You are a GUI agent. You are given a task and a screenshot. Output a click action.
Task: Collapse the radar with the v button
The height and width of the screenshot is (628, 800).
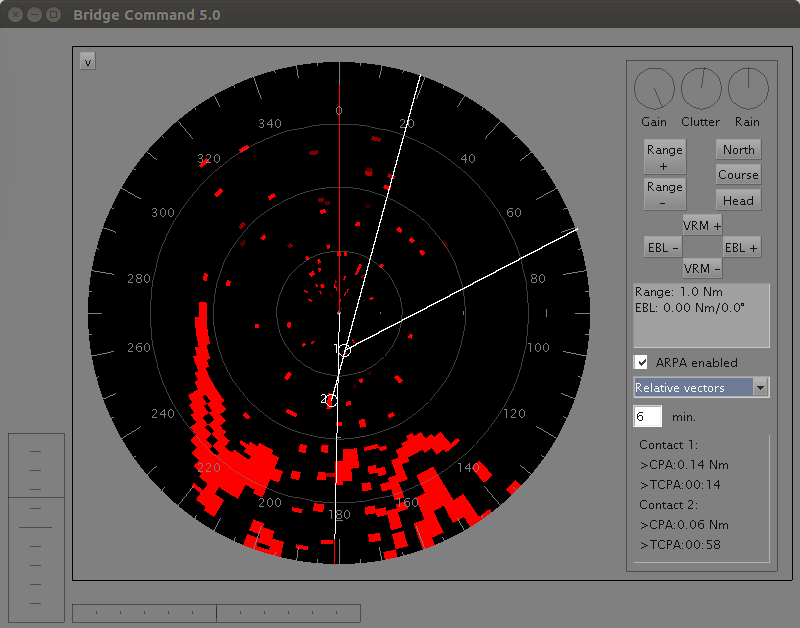pos(88,62)
